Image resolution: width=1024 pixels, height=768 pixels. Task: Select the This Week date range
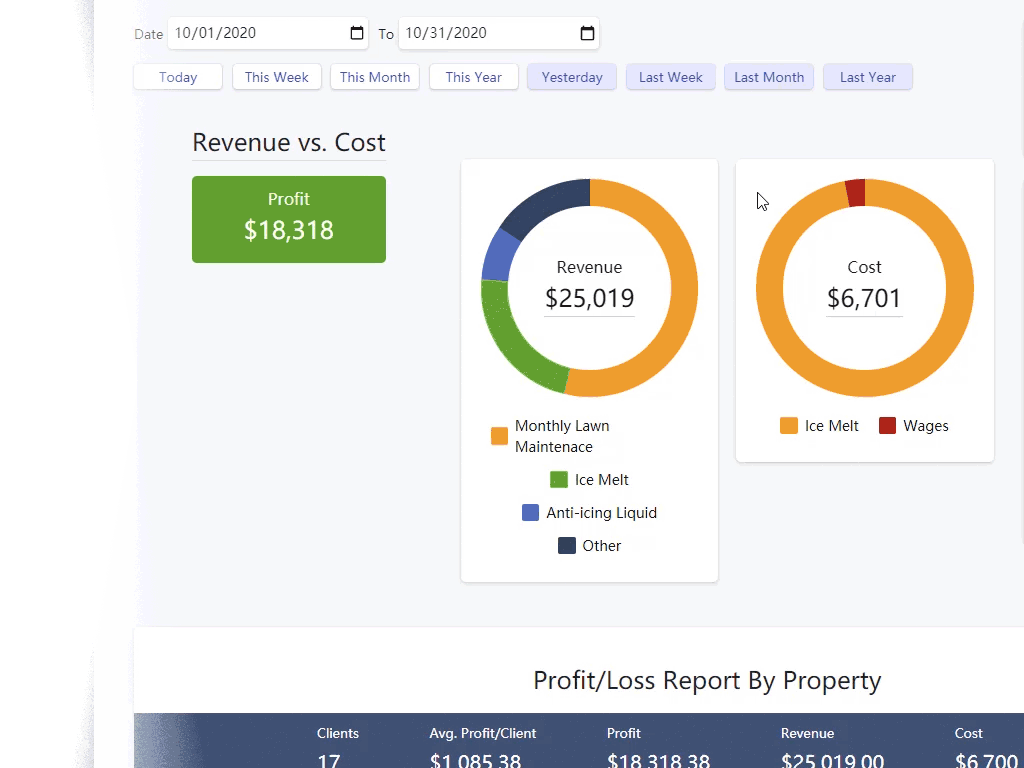[x=277, y=77]
